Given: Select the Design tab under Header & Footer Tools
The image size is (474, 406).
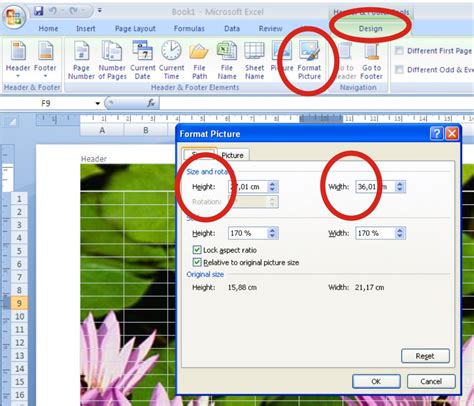Looking at the screenshot, I should 371,29.
